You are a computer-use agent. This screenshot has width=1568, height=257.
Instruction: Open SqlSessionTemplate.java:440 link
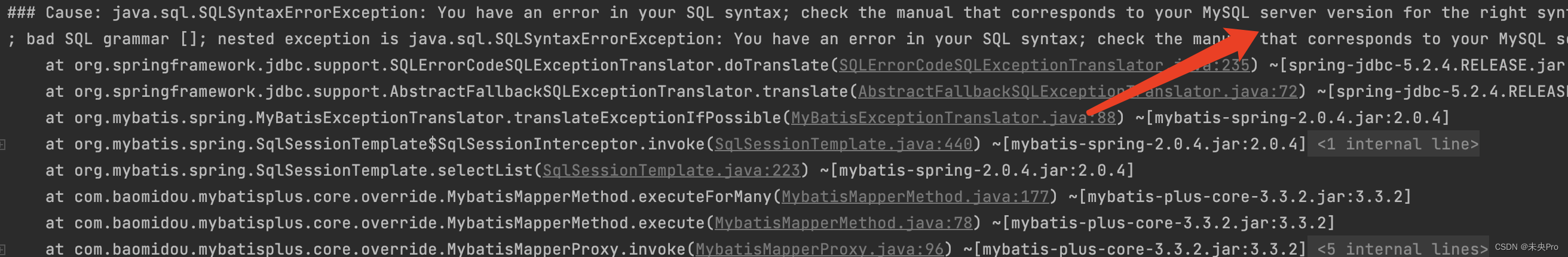click(843, 144)
